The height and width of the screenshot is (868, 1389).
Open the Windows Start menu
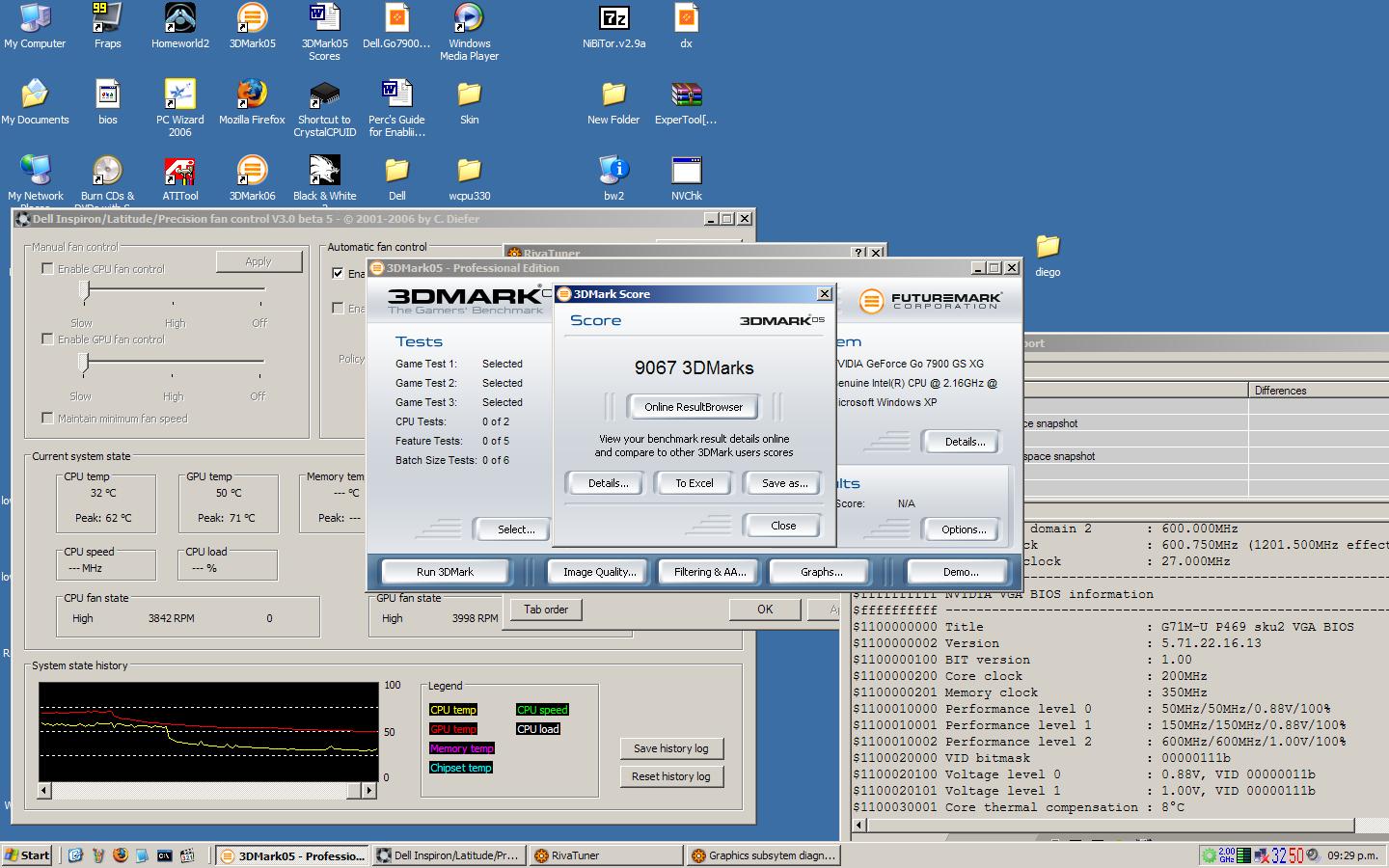27,855
